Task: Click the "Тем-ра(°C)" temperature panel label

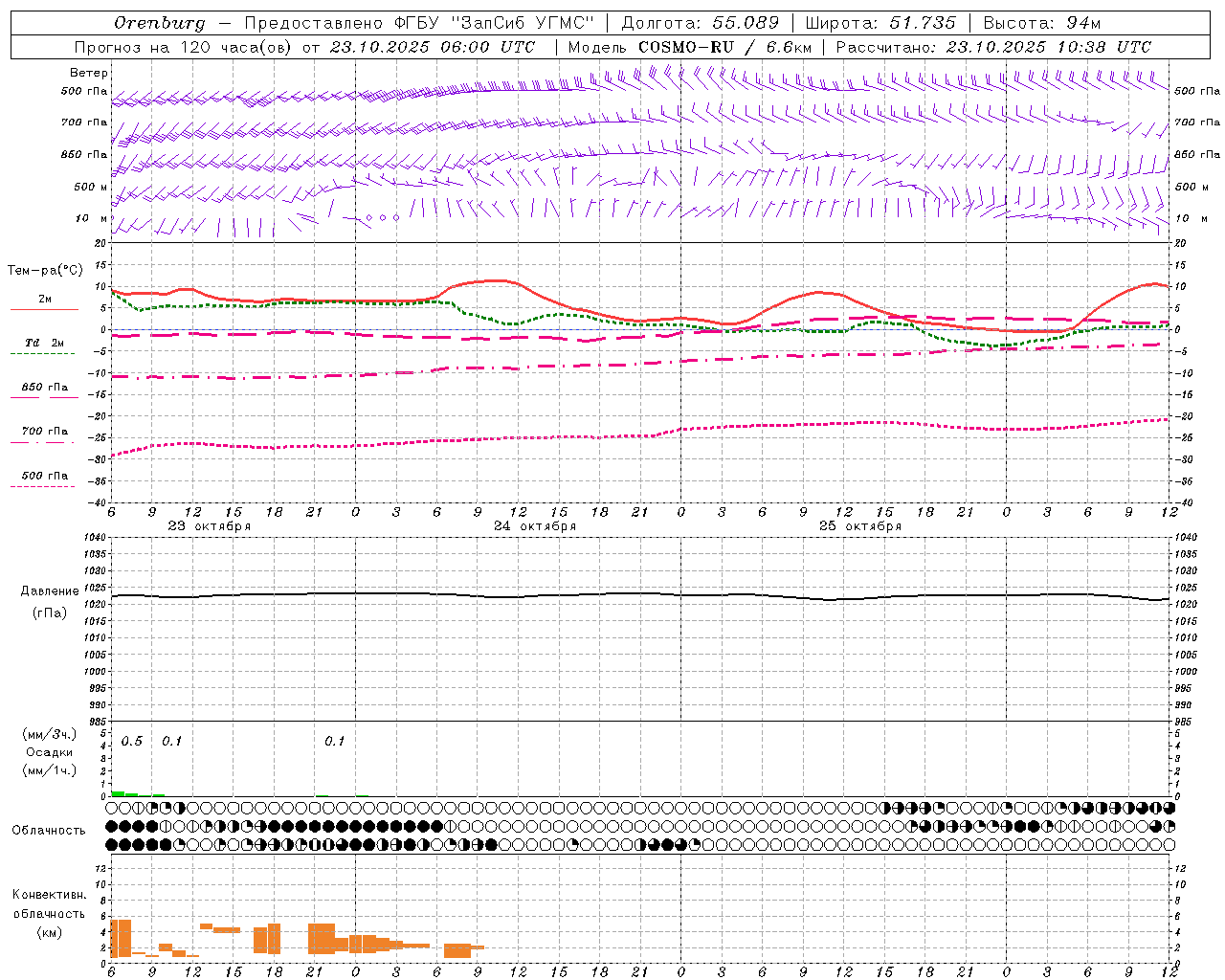Action: (45, 271)
